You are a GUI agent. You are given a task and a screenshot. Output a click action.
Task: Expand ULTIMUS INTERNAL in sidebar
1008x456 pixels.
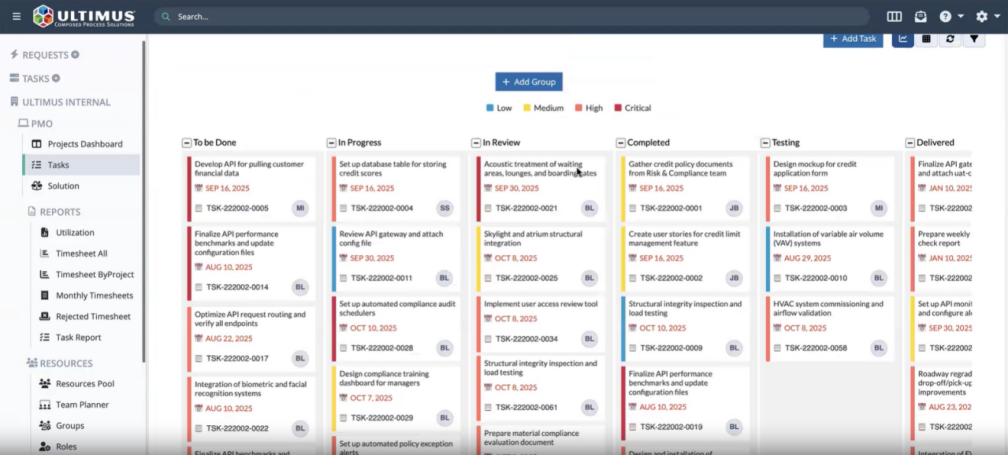pos(66,102)
